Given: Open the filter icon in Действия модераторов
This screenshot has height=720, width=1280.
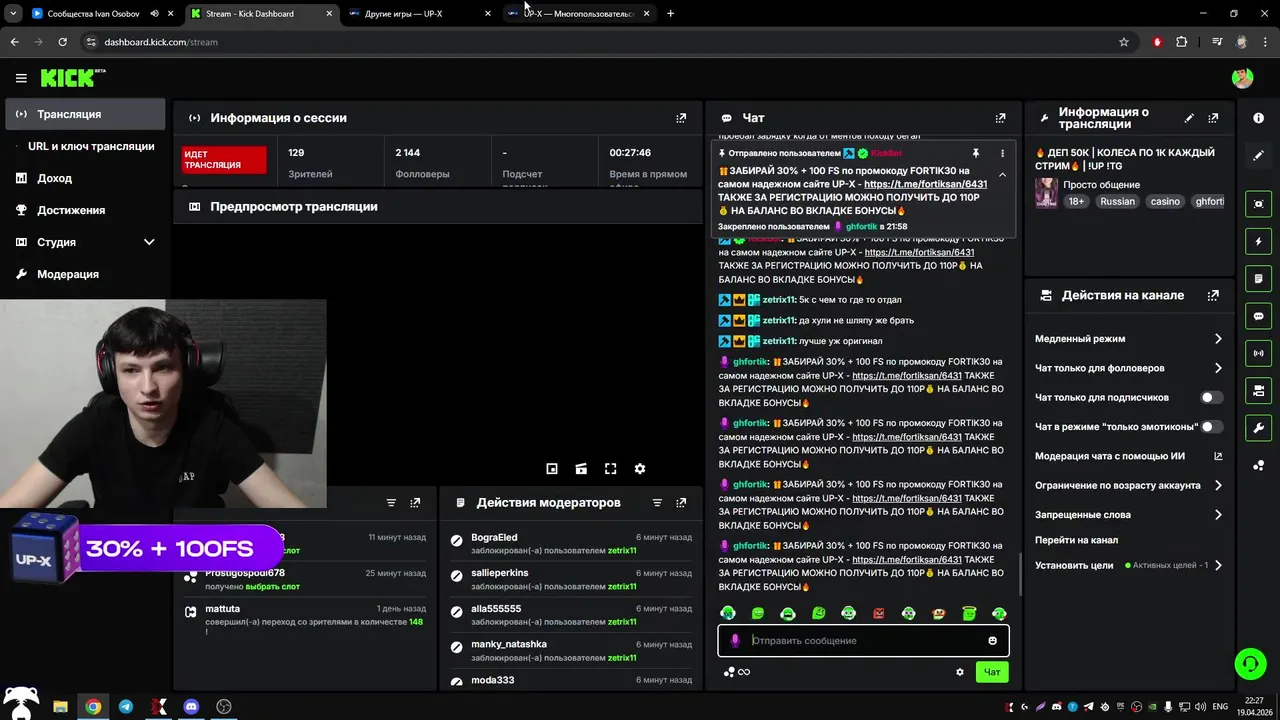Looking at the screenshot, I should click(657, 503).
